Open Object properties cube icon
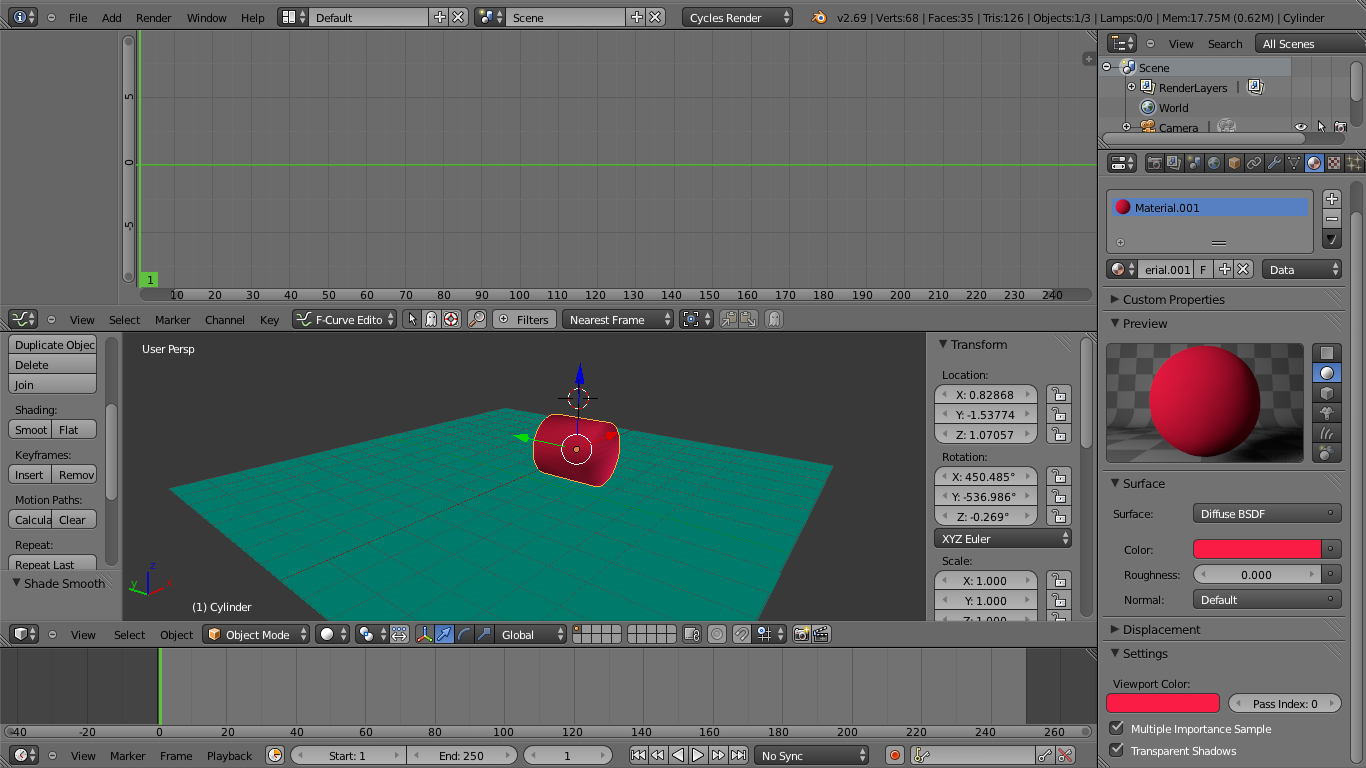Image resolution: width=1366 pixels, height=768 pixels. tap(1236, 162)
